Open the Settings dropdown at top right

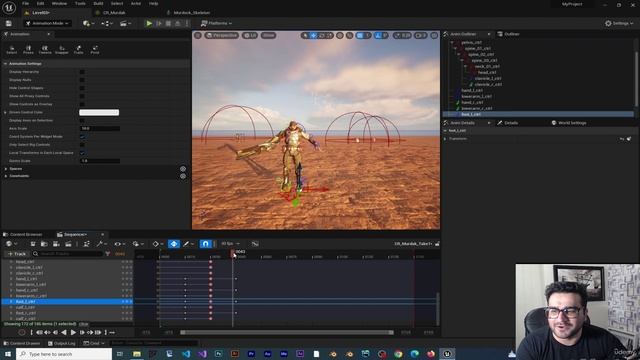tap(619, 23)
